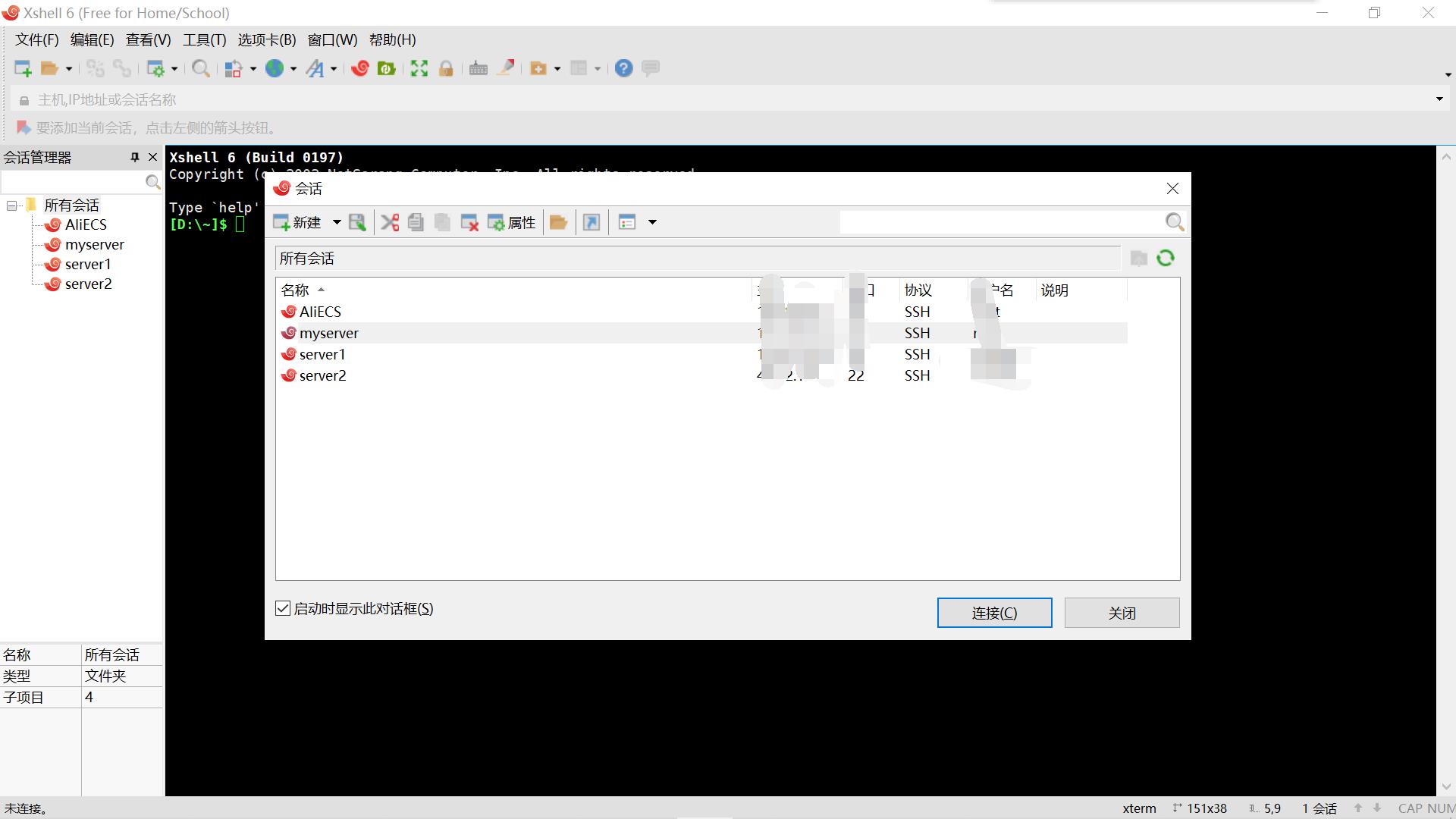The height and width of the screenshot is (819, 1456).
Task: Expand dropdown next to properties gear icon
Action: click(174, 68)
